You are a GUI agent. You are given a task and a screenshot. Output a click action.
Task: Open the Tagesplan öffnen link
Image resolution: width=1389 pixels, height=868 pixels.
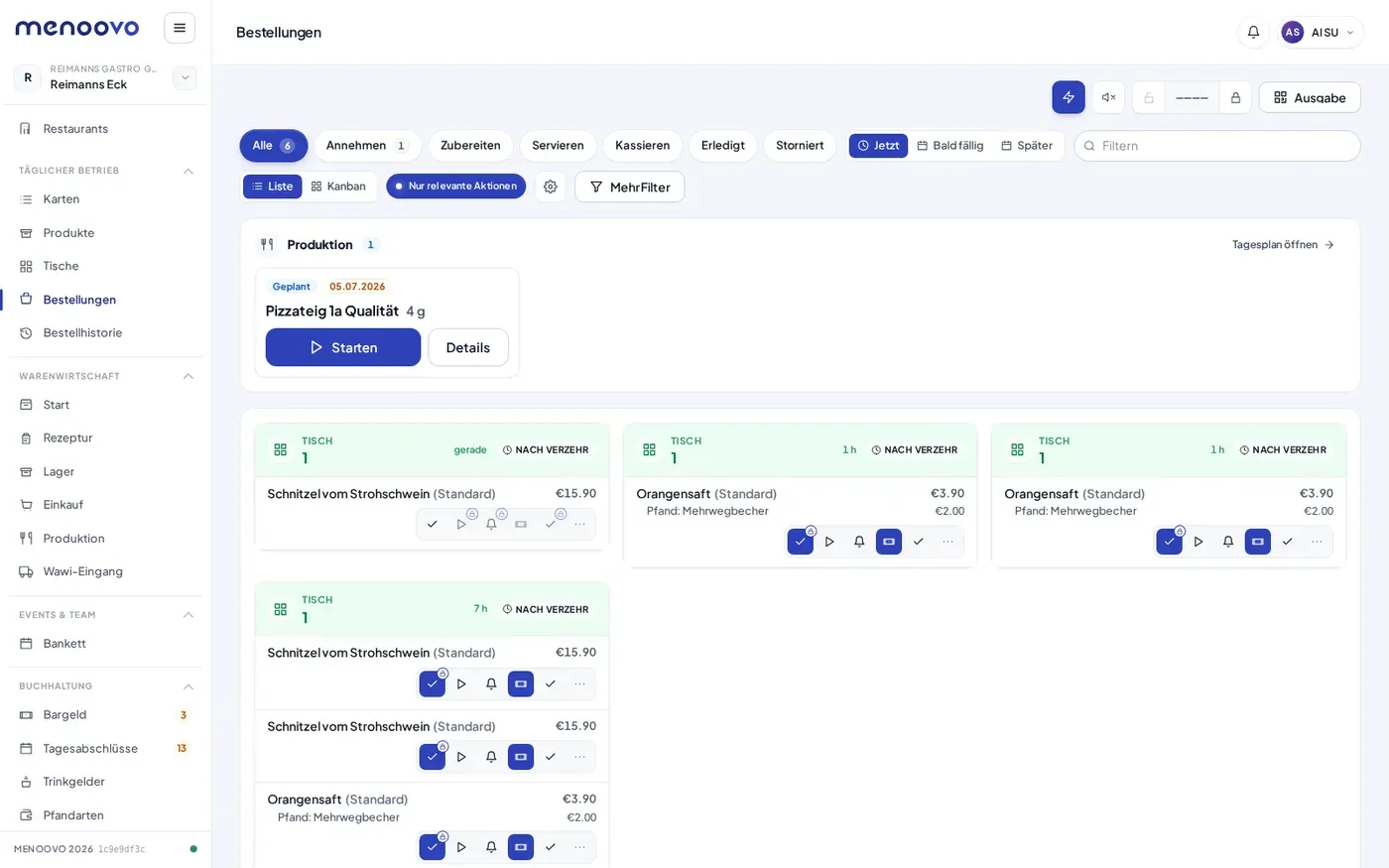[x=1283, y=244]
